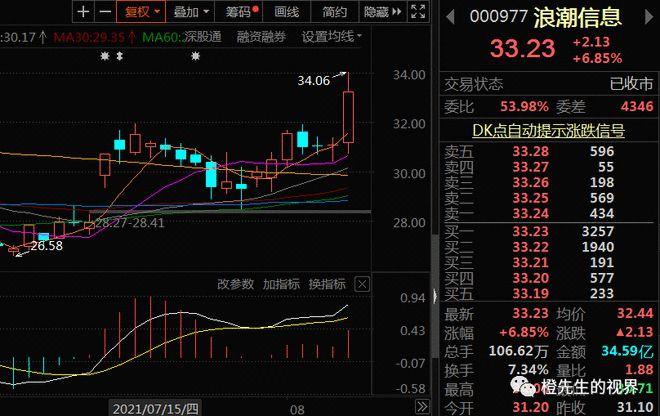Click 改参数 in indicator panel
Image resolution: width=660 pixels, height=416 pixels.
point(235,284)
